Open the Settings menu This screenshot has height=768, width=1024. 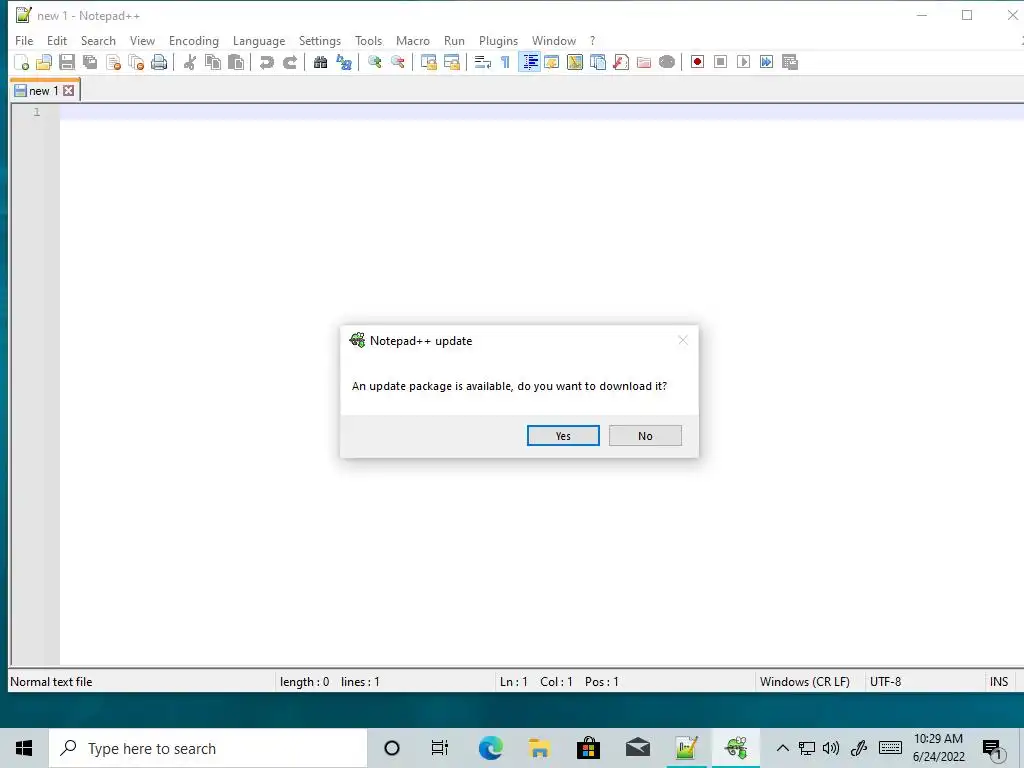[x=319, y=40]
